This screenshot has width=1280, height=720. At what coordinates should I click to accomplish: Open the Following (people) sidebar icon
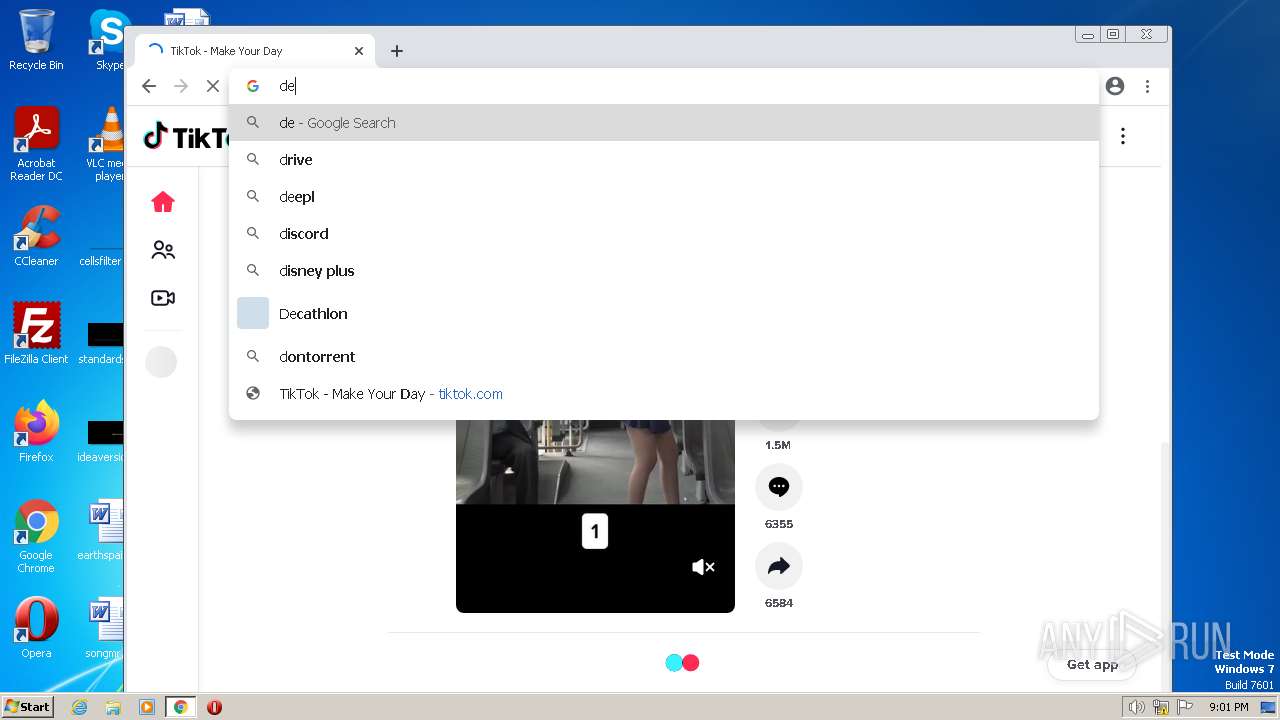[x=163, y=250]
